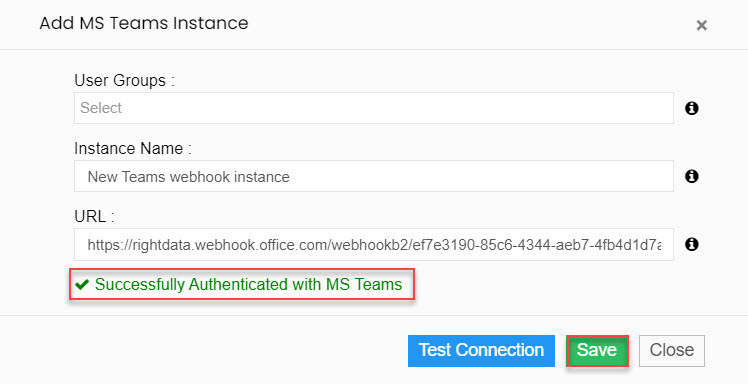Open the info tooltip for URL field
The image size is (748, 384).
692,244
